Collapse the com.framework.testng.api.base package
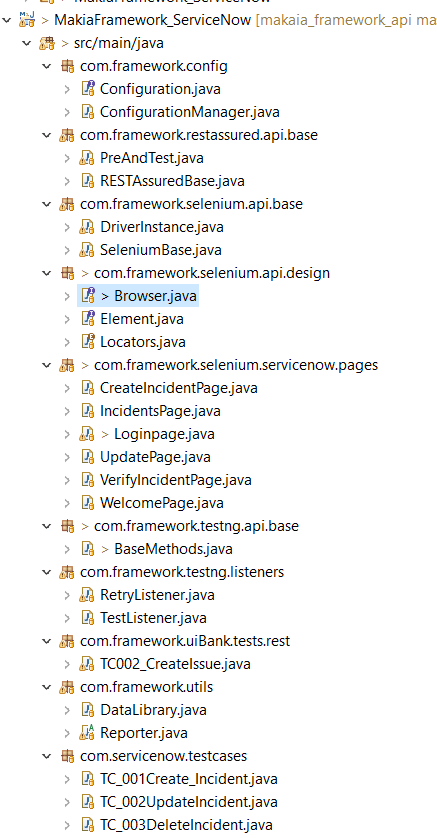 coord(47,526)
